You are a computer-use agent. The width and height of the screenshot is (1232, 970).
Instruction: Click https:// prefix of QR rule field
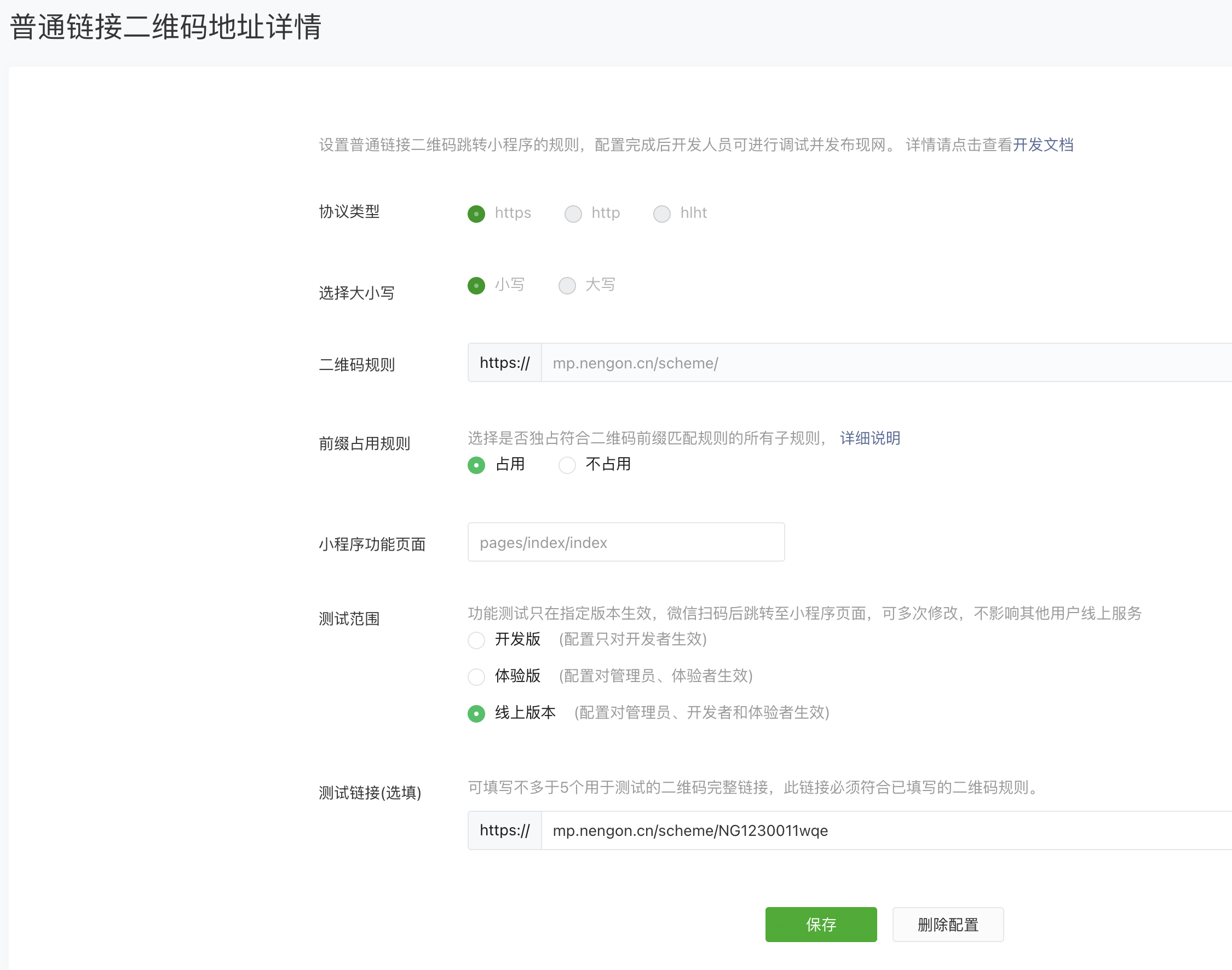[504, 363]
